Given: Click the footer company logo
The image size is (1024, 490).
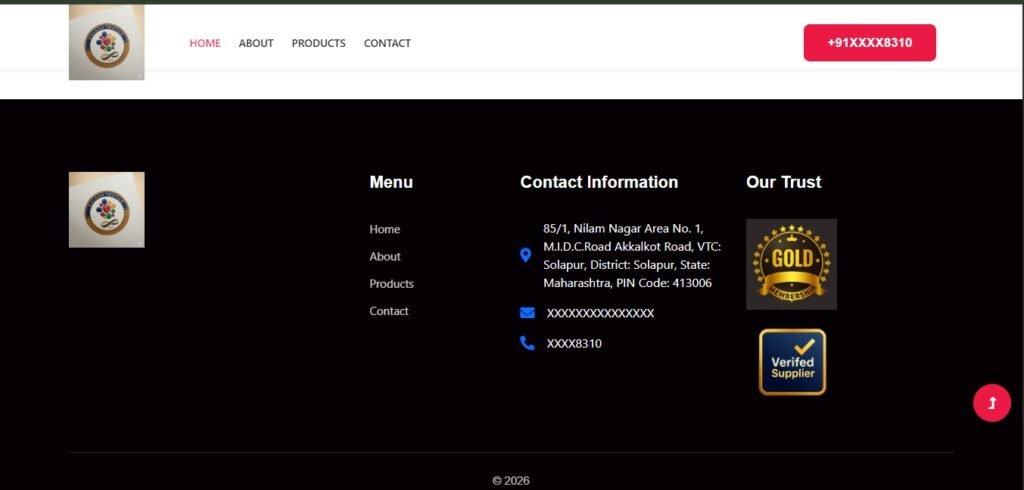Looking at the screenshot, I should point(106,210).
